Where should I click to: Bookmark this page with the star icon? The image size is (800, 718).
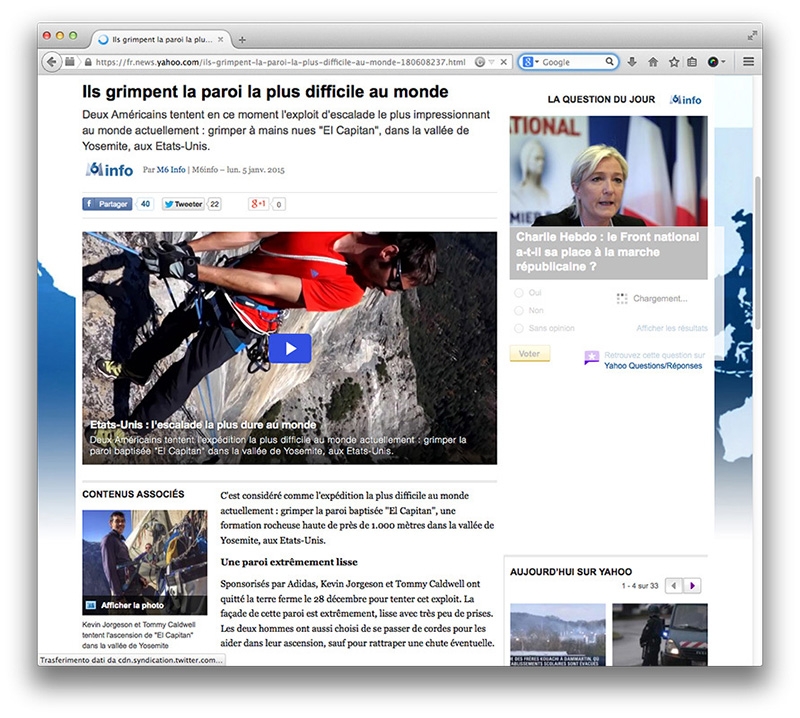(674, 62)
